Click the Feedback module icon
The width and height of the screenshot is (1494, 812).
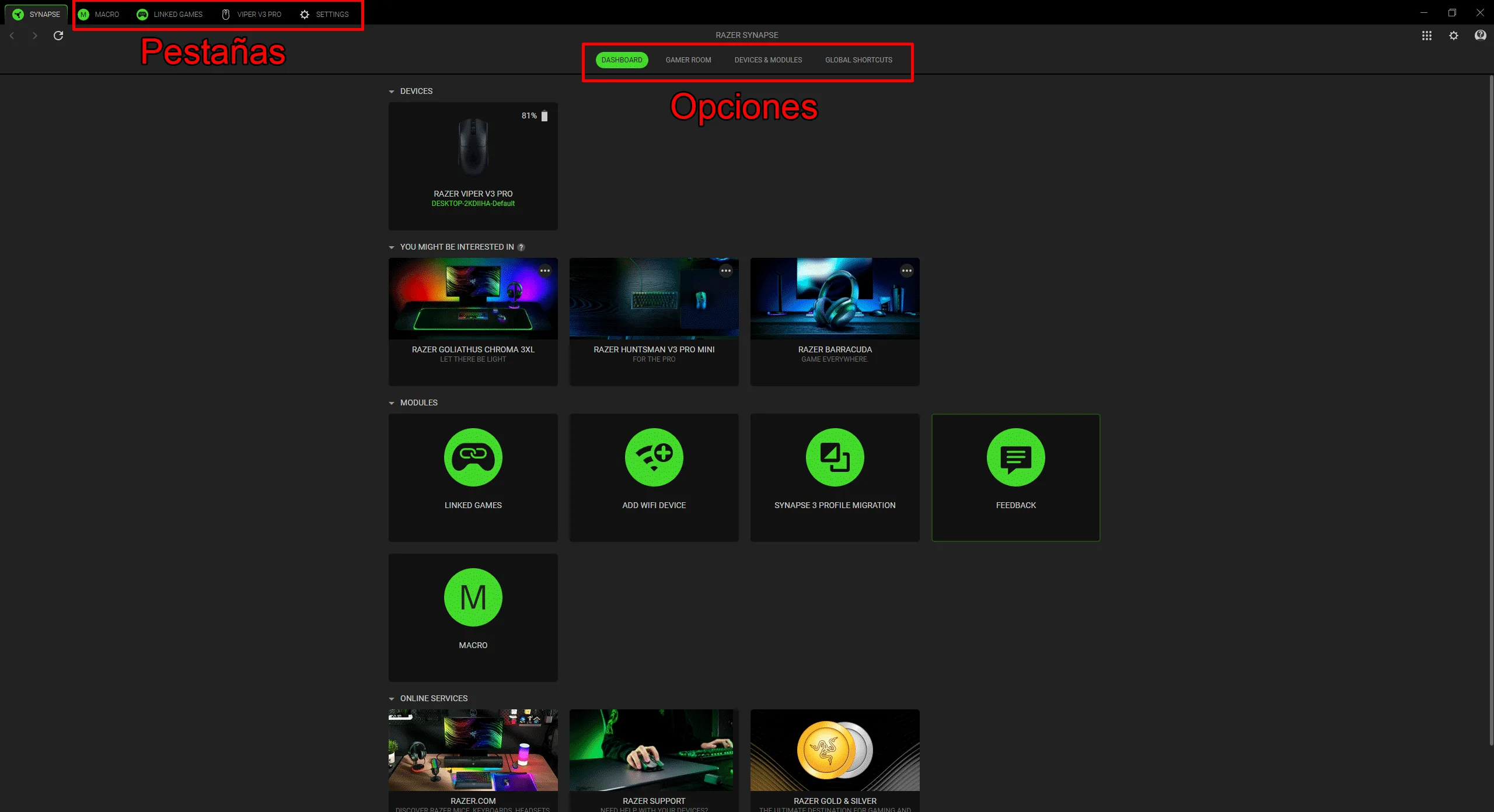(1016, 457)
